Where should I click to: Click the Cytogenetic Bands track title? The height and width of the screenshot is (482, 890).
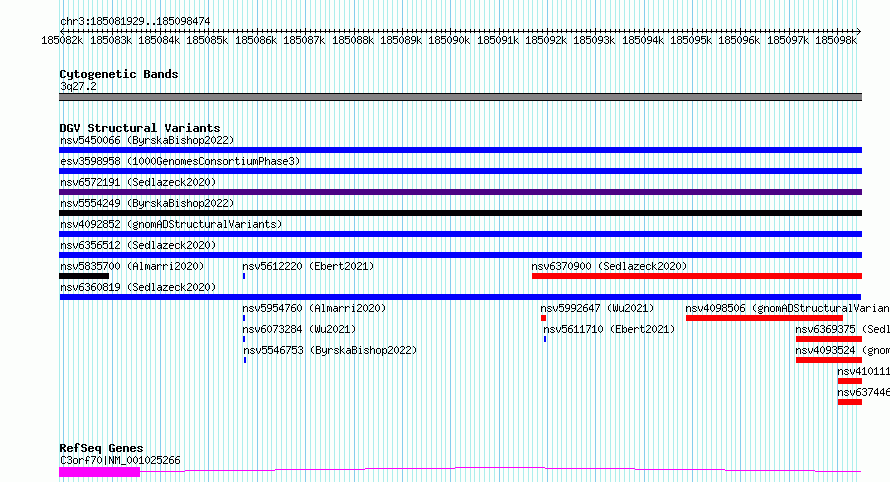click(119, 74)
